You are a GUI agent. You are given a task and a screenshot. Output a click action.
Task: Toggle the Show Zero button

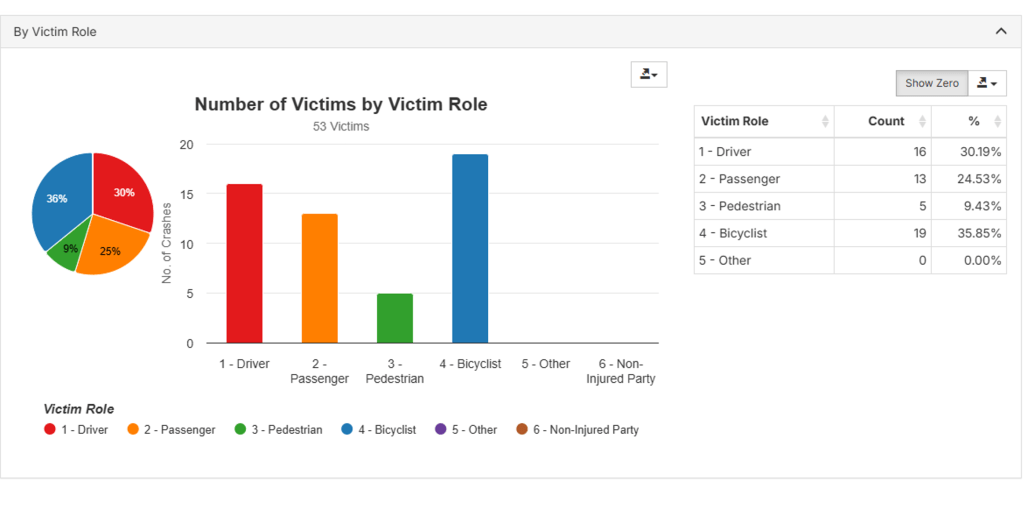(x=931, y=83)
